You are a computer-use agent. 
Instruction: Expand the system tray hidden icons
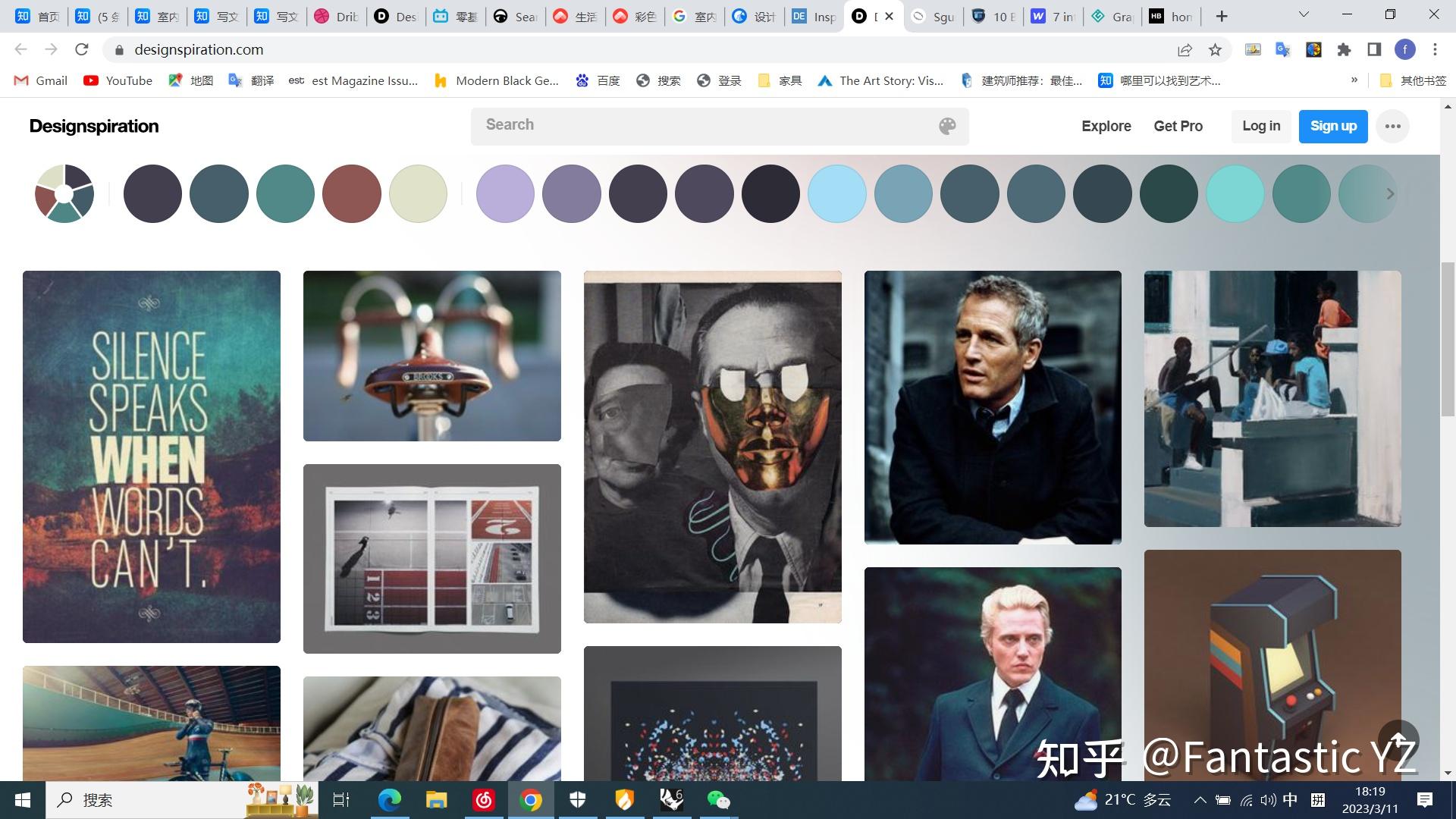[1200, 800]
